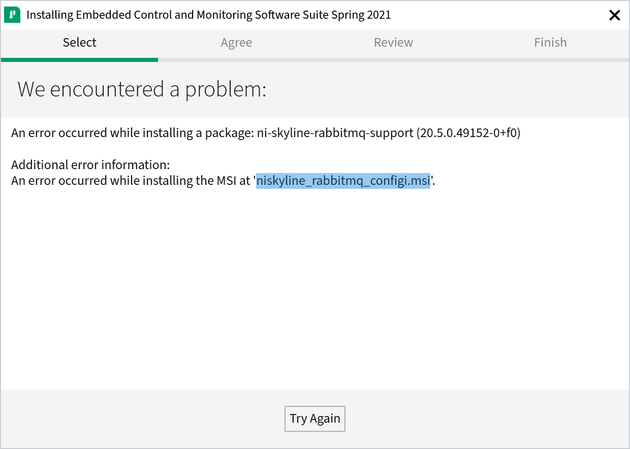Switch to the Select step tab
Image resolution: width=630 pixels, height=449 pixels.
tap(79, 42)
